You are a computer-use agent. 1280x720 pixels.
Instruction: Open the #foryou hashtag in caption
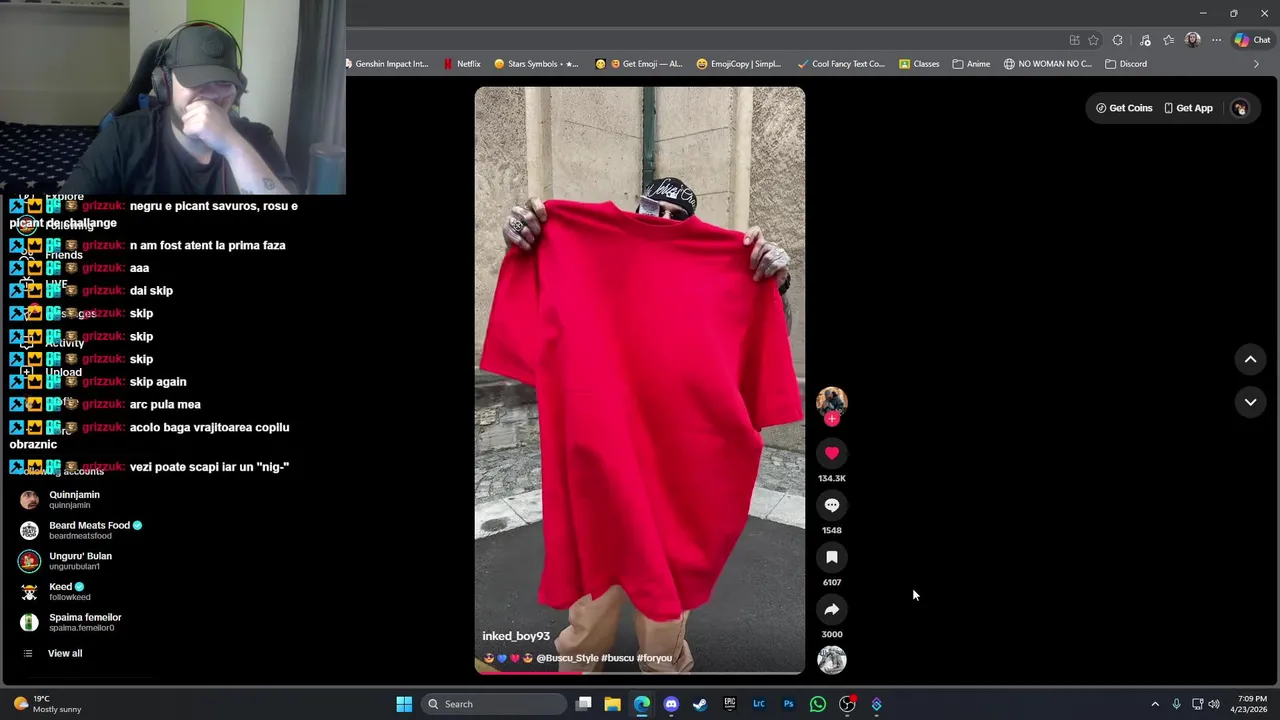(x=654, y=658)
